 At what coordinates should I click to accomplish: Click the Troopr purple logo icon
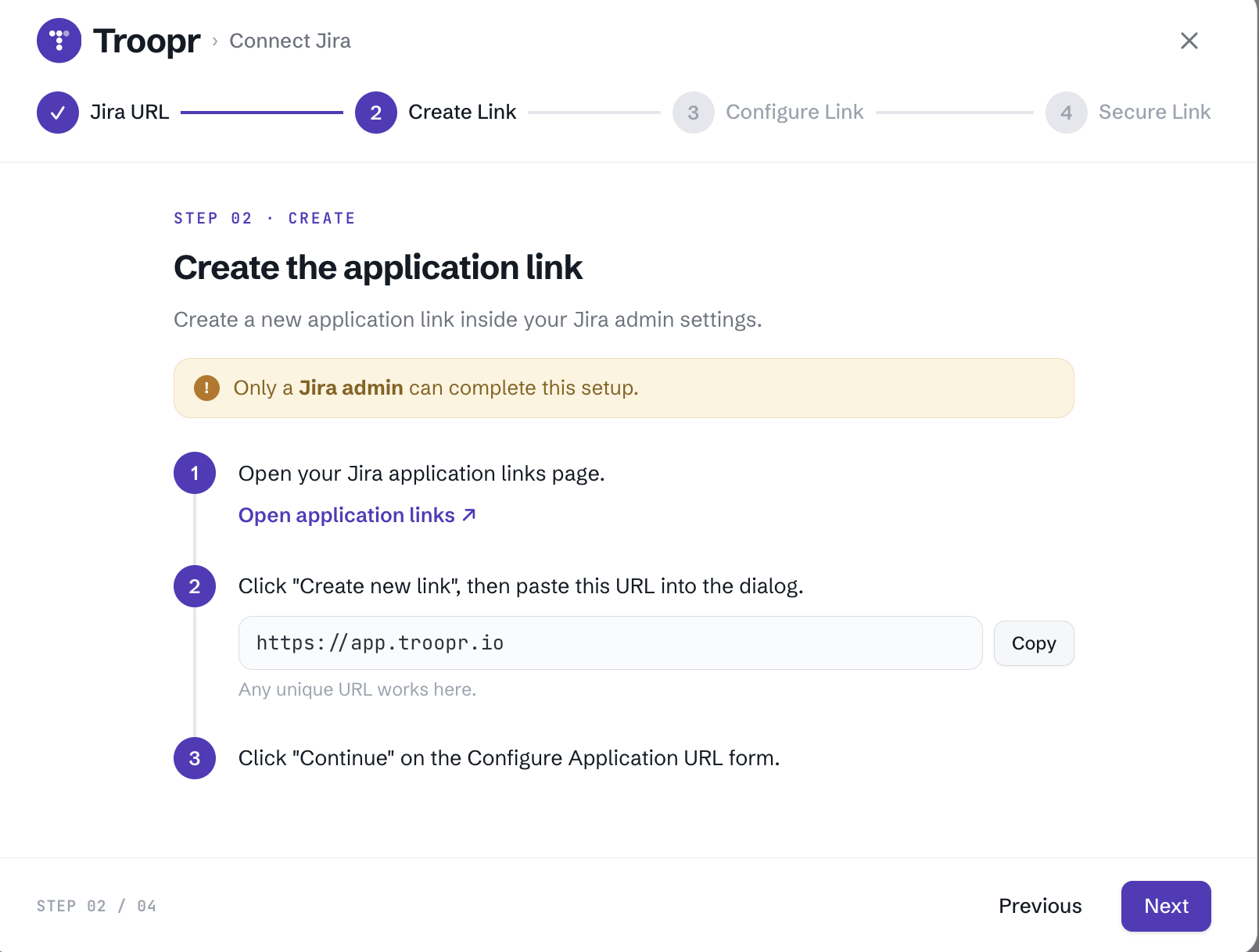pyautogui.click(x=59, y=41)
